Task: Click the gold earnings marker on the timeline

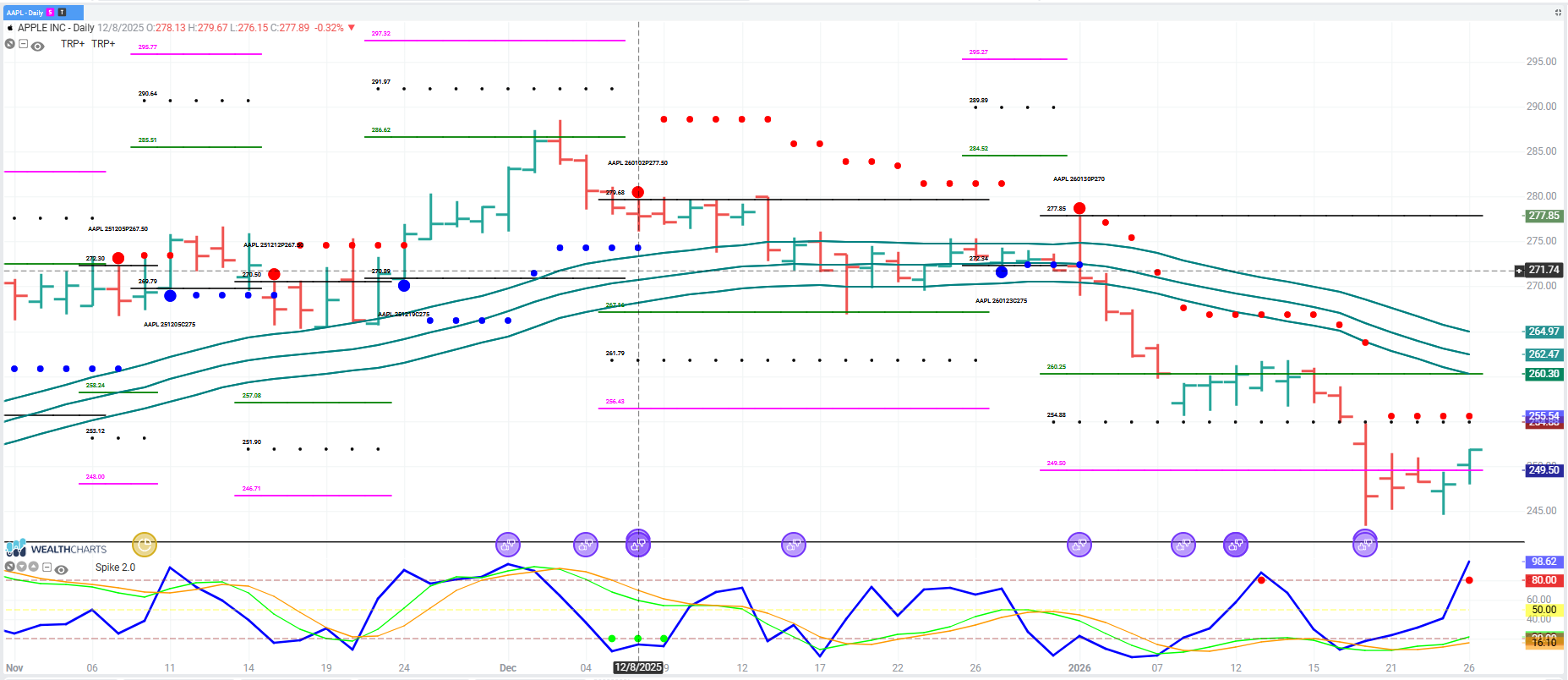Action: 145,545
